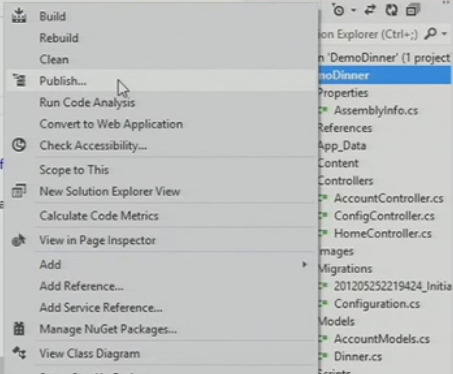
Task: Click the Publish icon beside Publish...
Action: click(x=19, y=80)
